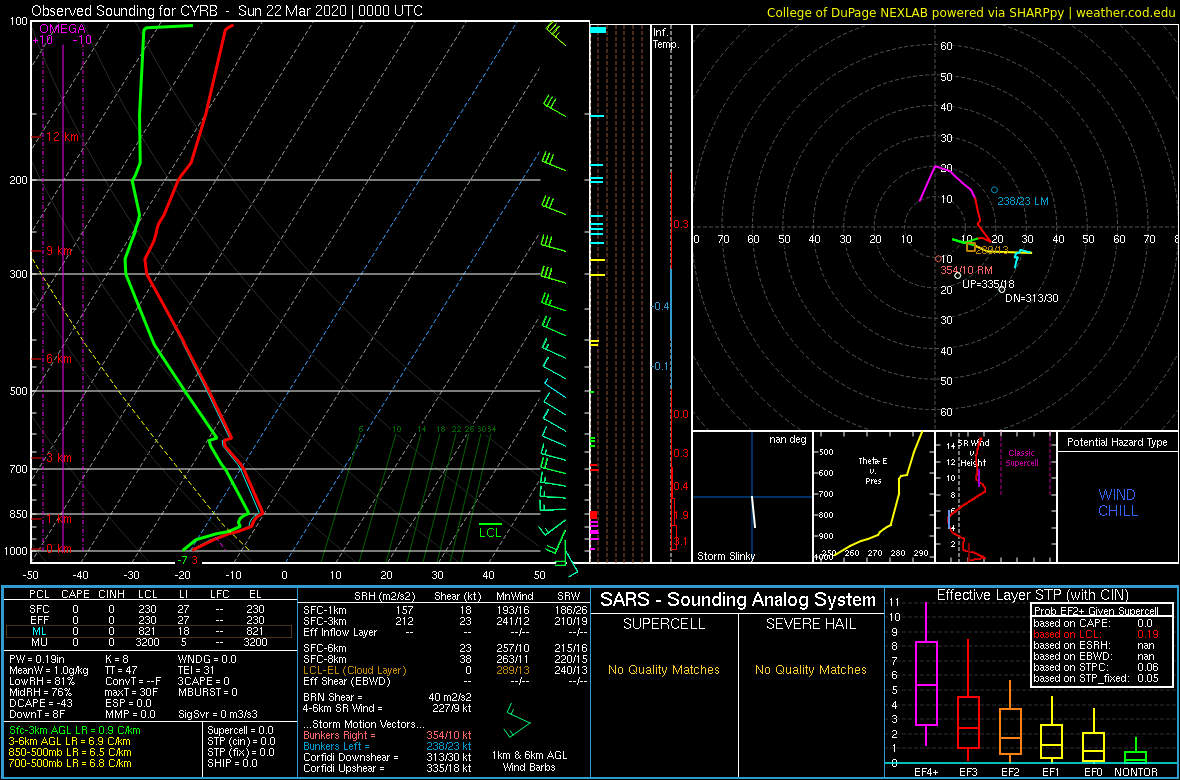Click the '3-6km AGL LR = 6.9 C/km' line
The width and height of the screenshot is (1180, 780).
(70, 742)
